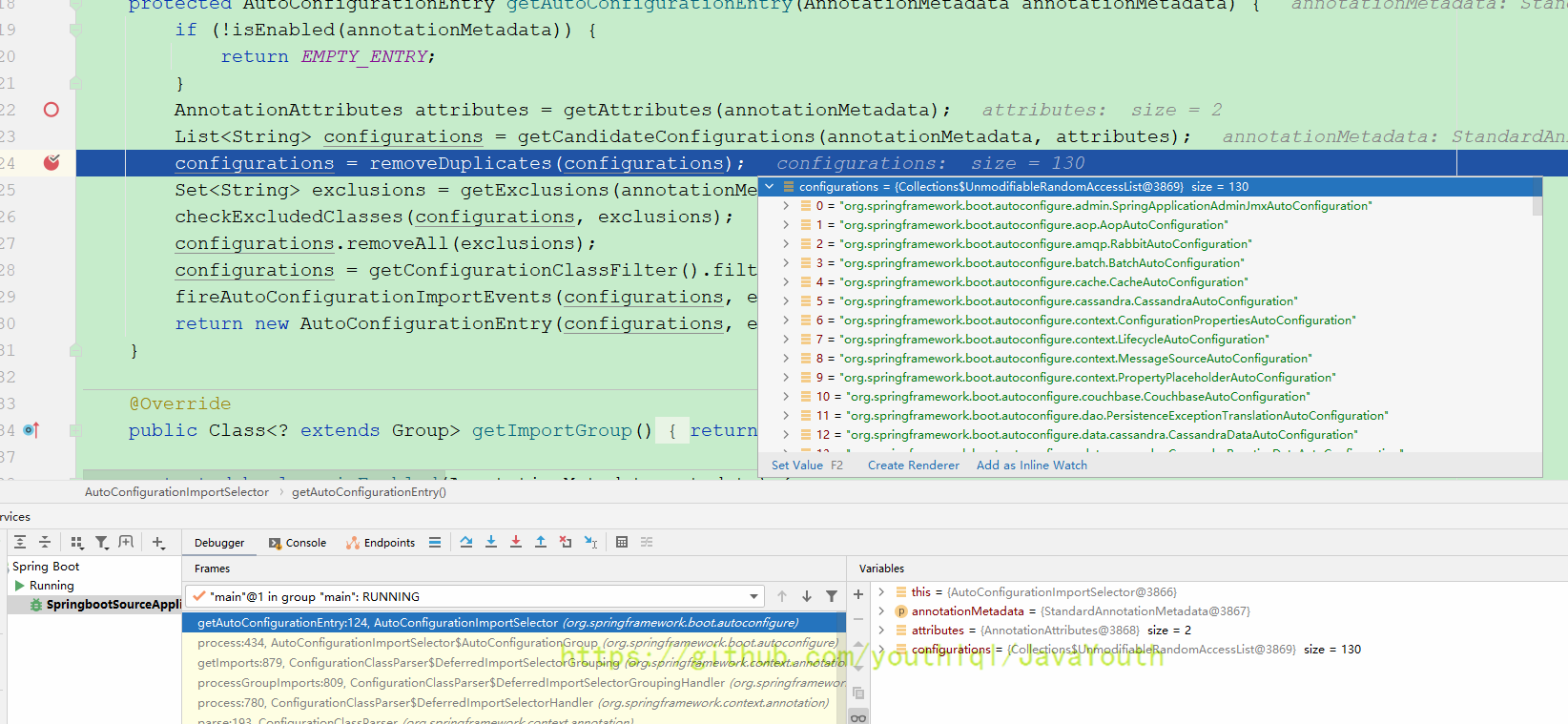Click the Step Out icon
The height and width of the screenshot is (724, 1568).
(541, 542)
